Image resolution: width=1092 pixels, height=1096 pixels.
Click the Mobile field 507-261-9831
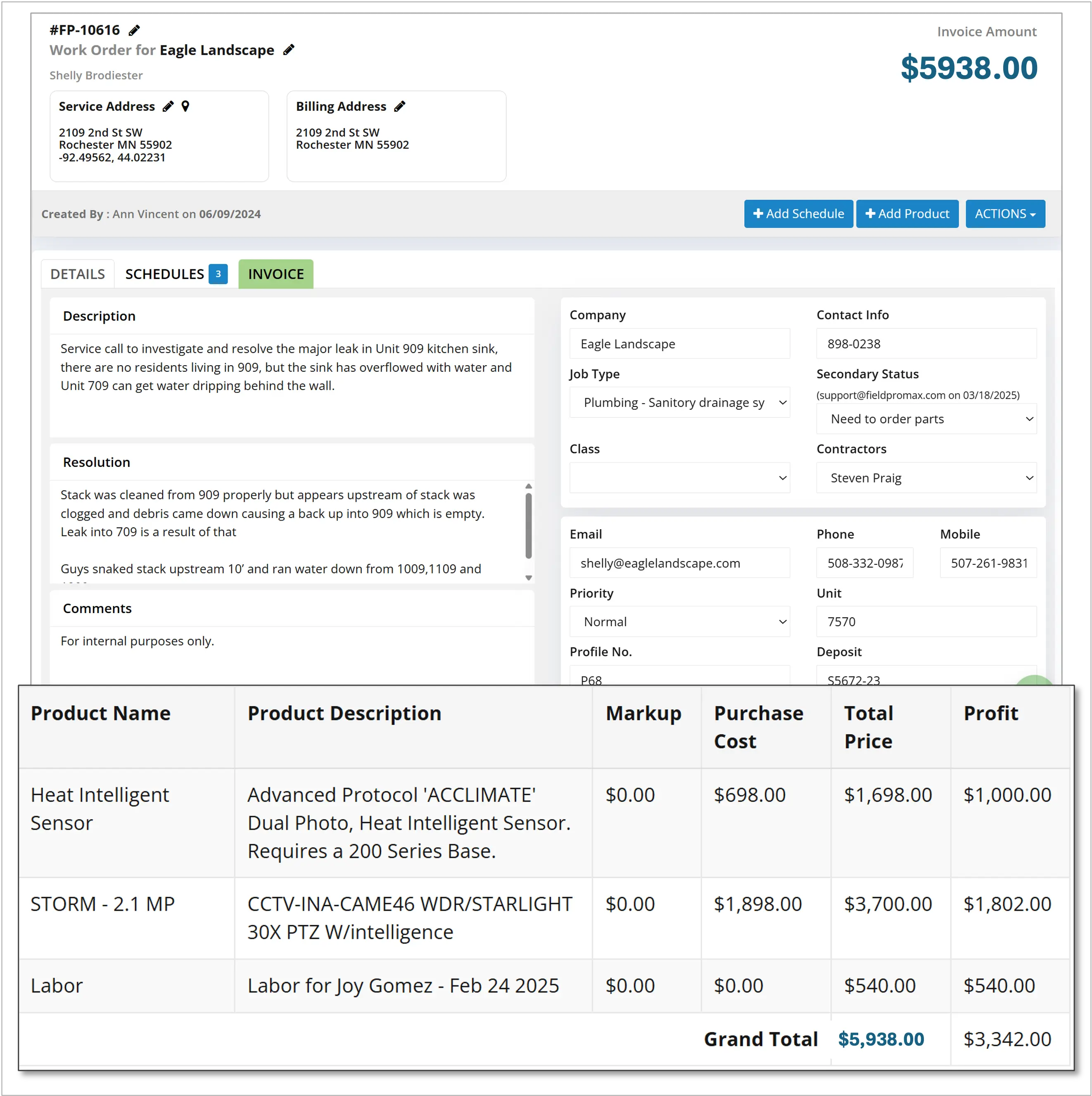tap(988, 563)
